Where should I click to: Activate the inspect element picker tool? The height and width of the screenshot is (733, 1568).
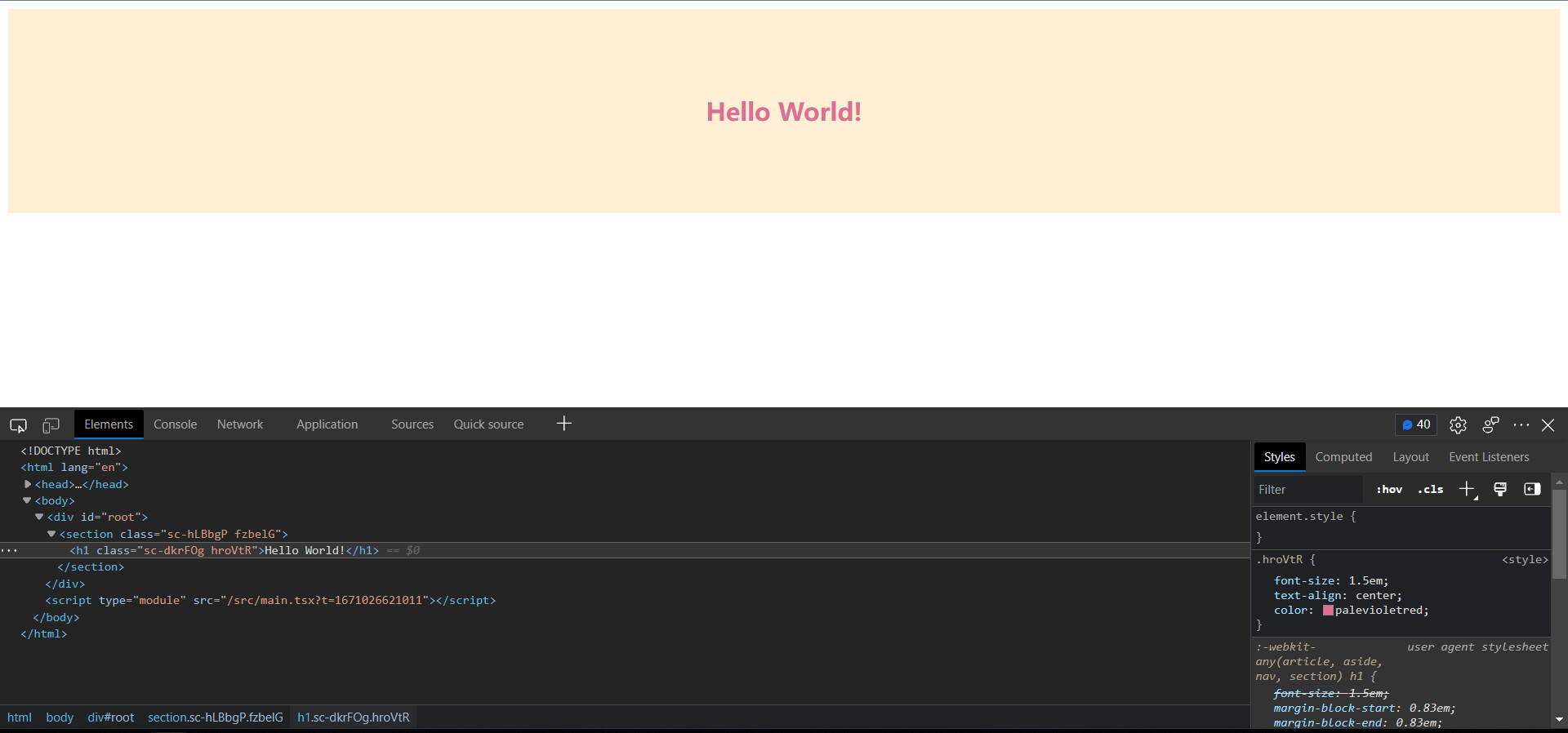click(18, 425)
